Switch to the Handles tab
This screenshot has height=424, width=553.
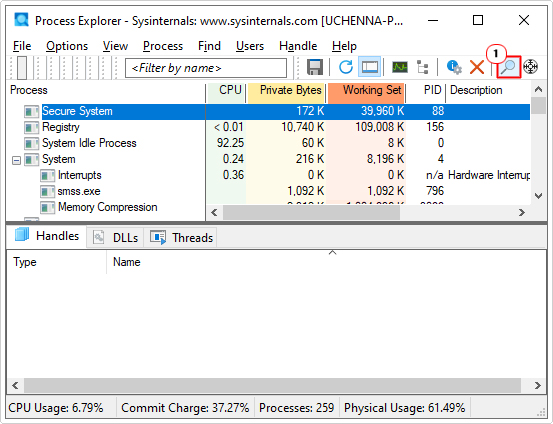point(47,236)
